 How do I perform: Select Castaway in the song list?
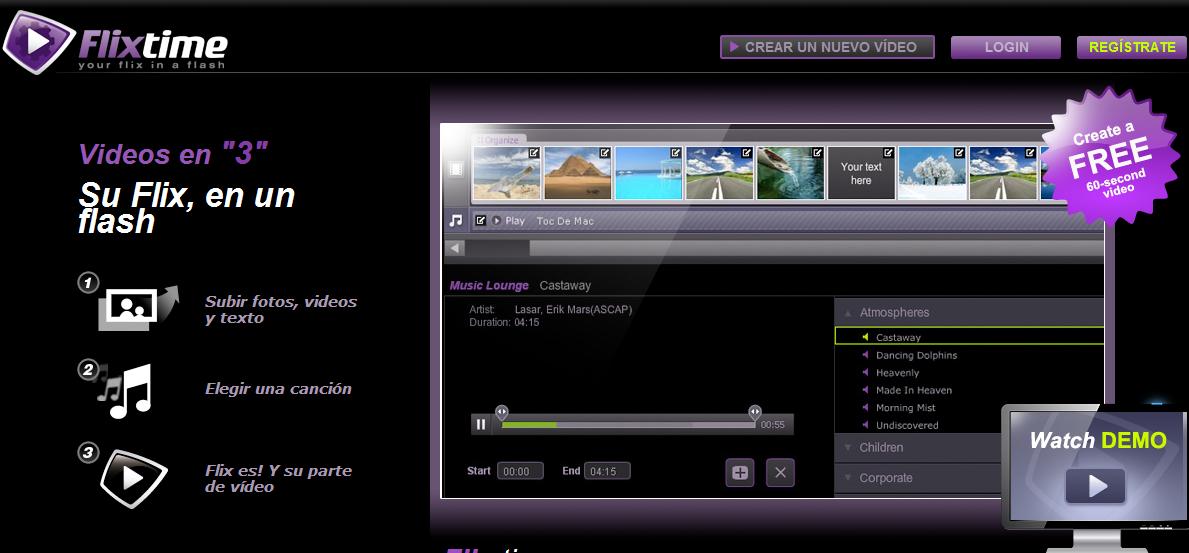[x=969, y=337]
